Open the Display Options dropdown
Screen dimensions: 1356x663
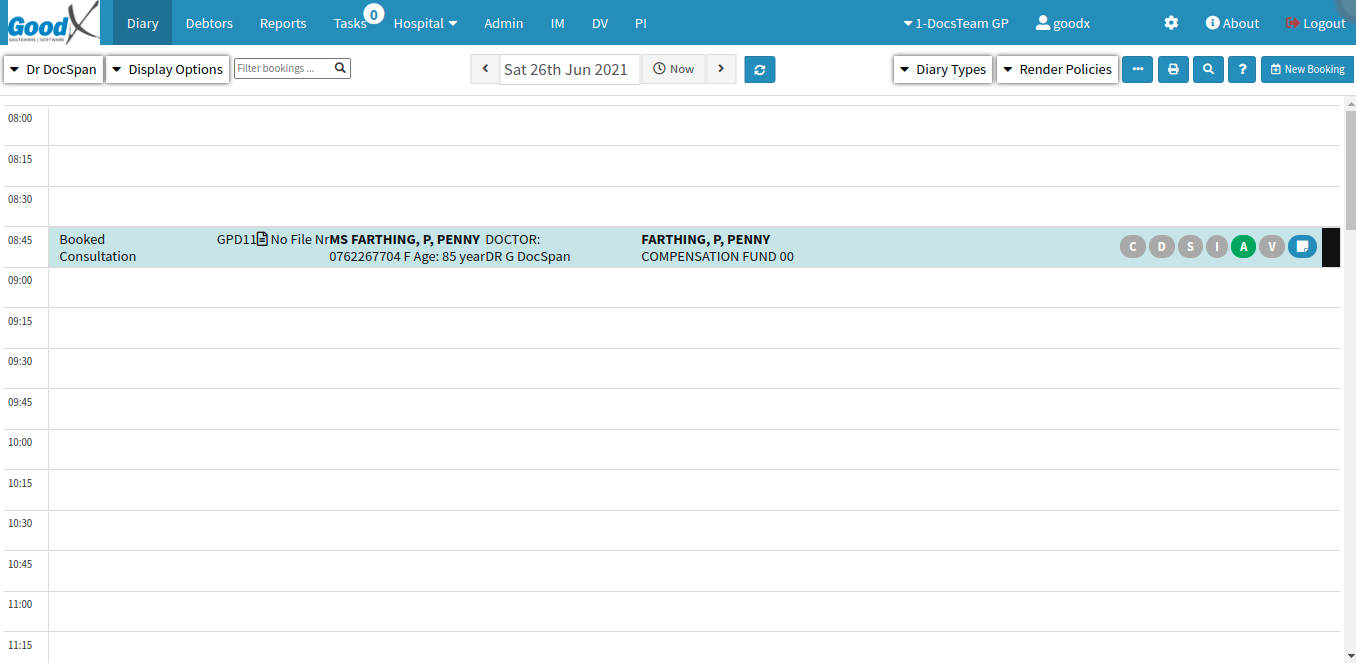click(167, 69)
